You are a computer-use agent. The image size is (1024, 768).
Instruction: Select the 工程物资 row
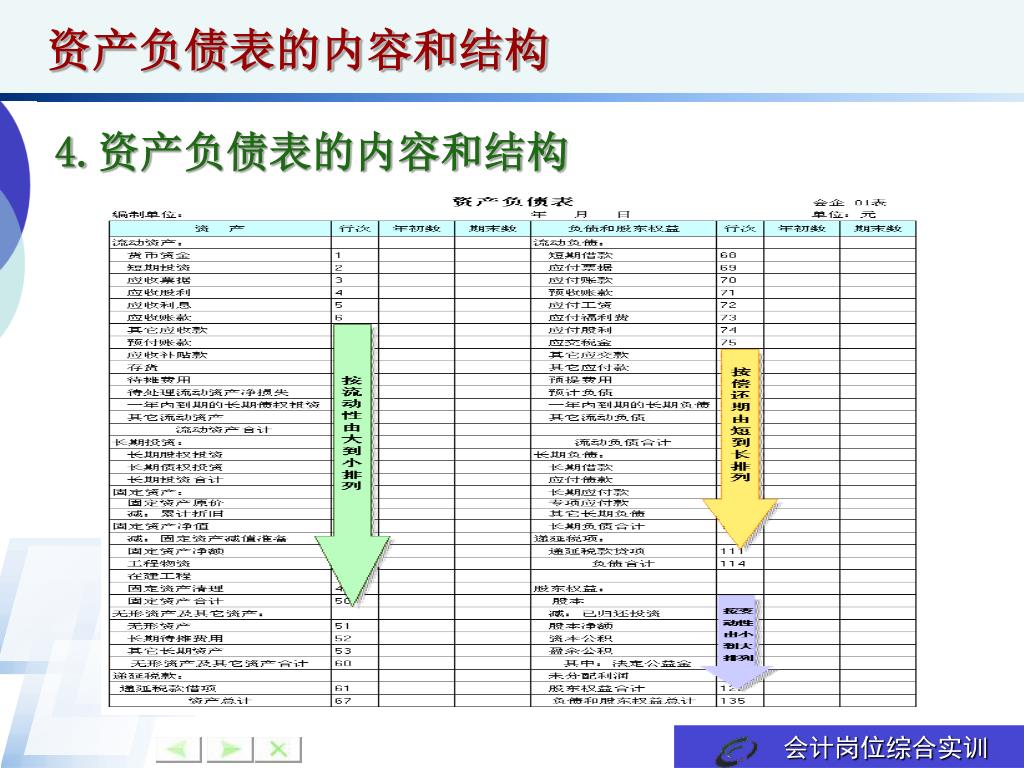coord(159,563)
